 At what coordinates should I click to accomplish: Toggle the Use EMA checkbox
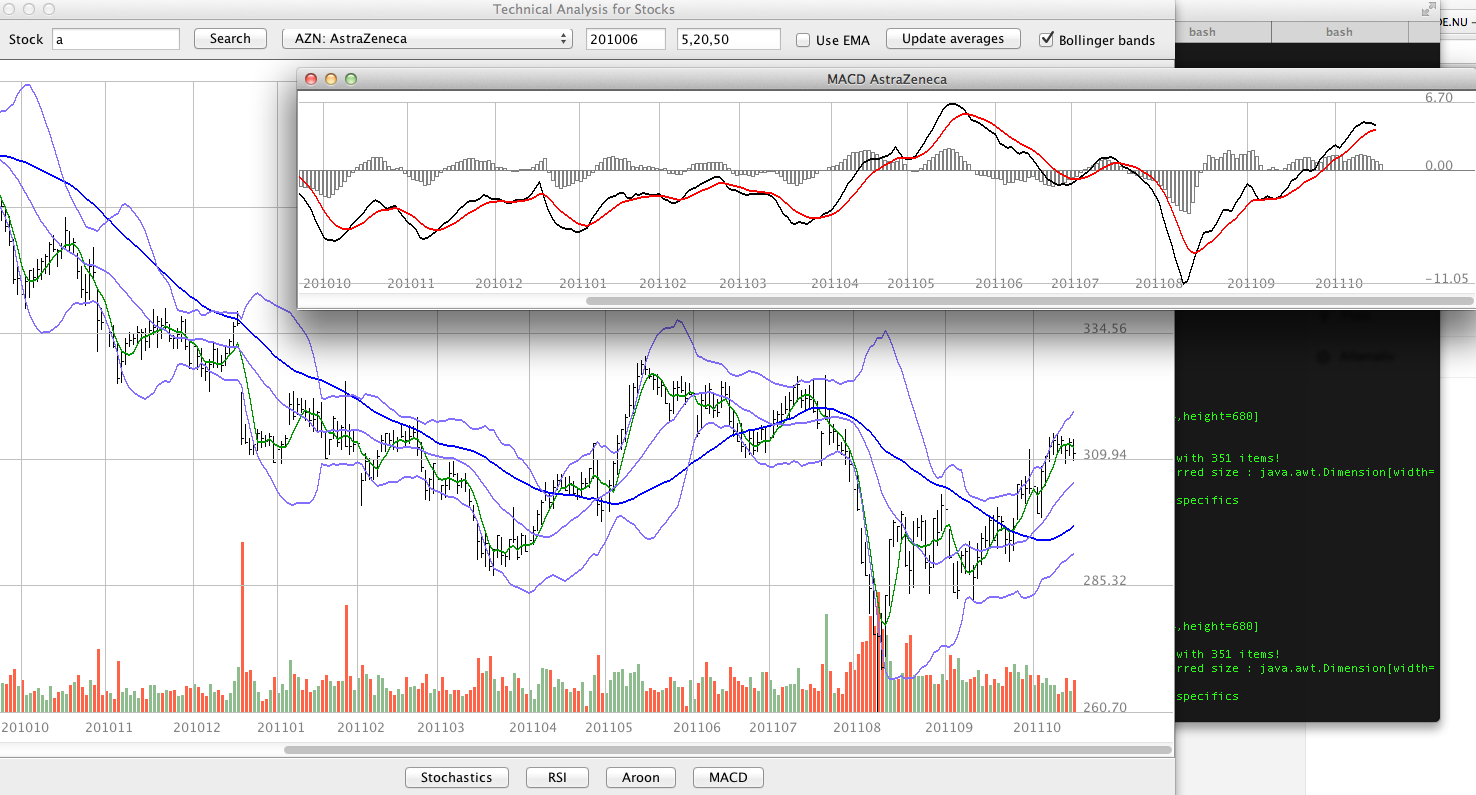pyautogui.click(x=802, y=40)
